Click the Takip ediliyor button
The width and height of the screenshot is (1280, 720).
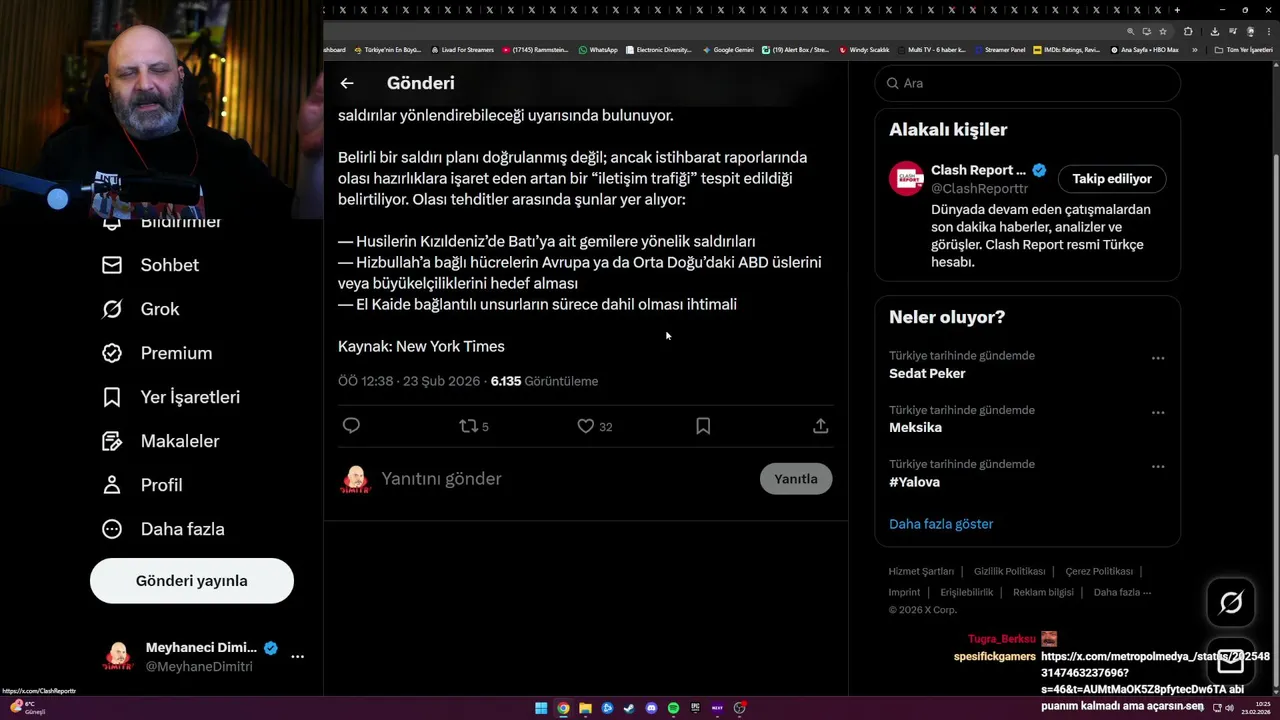click(1112, 179)
